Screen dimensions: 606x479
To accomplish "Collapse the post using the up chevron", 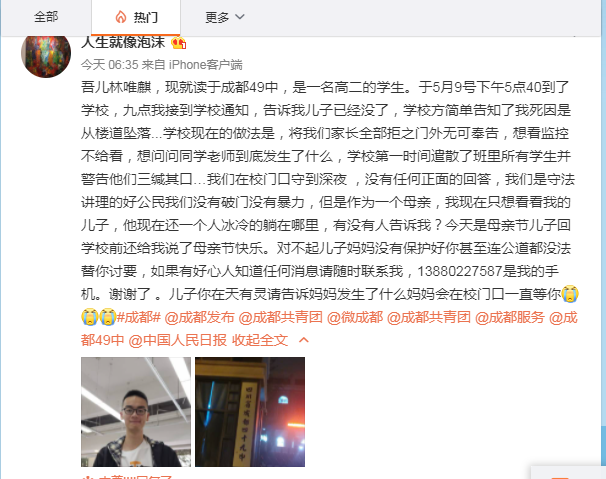I will pos(304,340).
